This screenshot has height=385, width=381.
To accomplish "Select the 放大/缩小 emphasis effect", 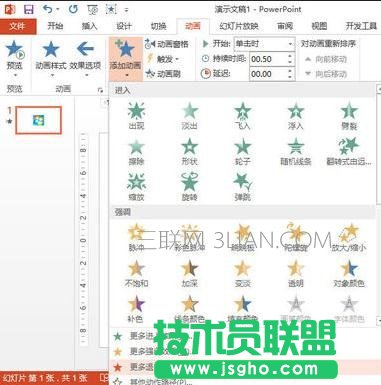I will pos(349,237).
